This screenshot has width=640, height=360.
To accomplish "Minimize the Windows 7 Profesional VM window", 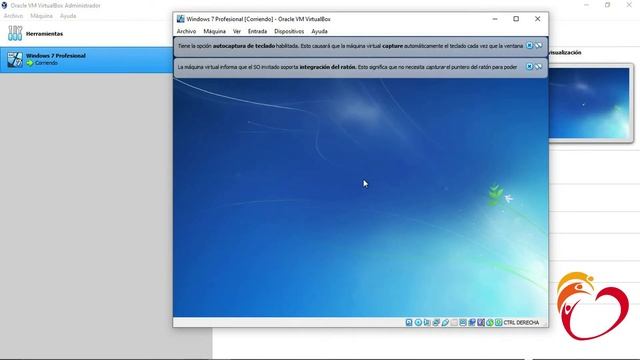I will 495,19.
